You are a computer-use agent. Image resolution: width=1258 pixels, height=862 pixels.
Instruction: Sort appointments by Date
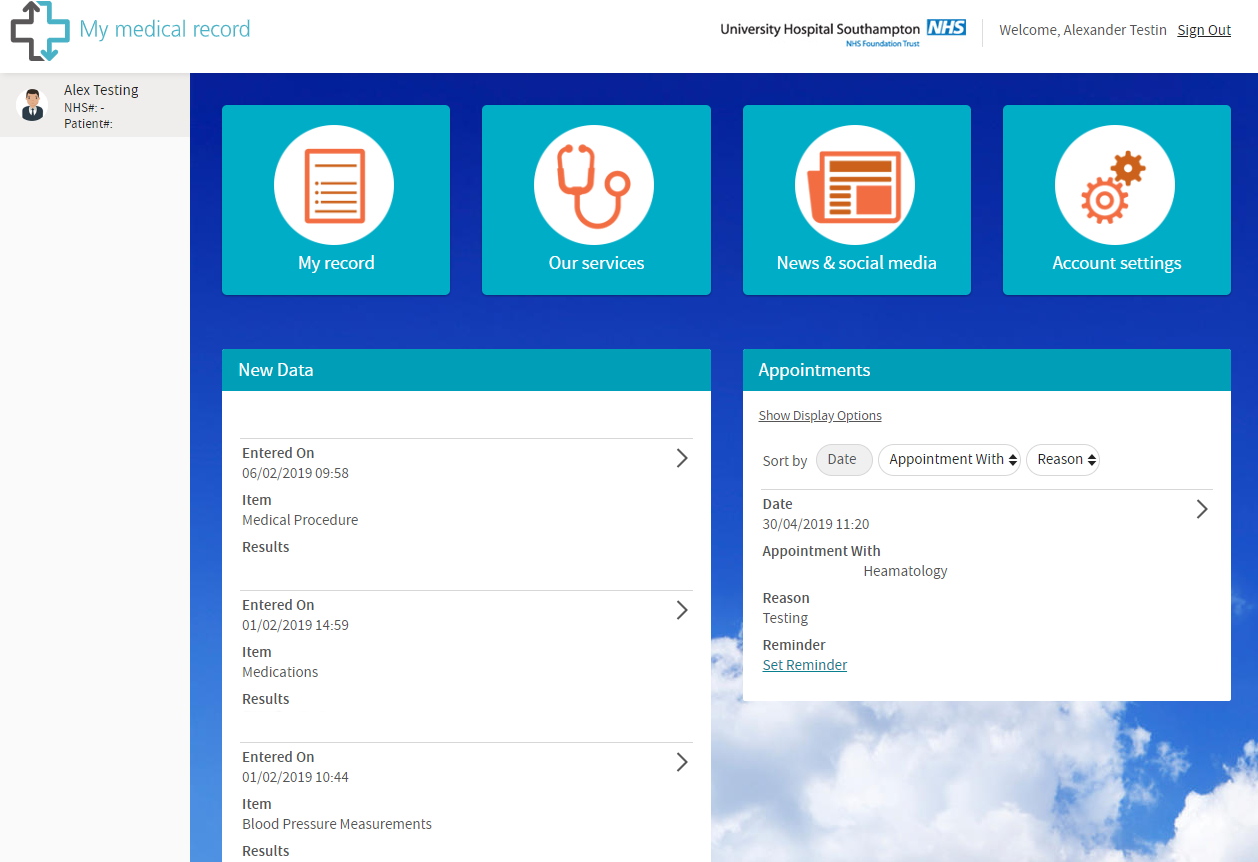point(843,460)
